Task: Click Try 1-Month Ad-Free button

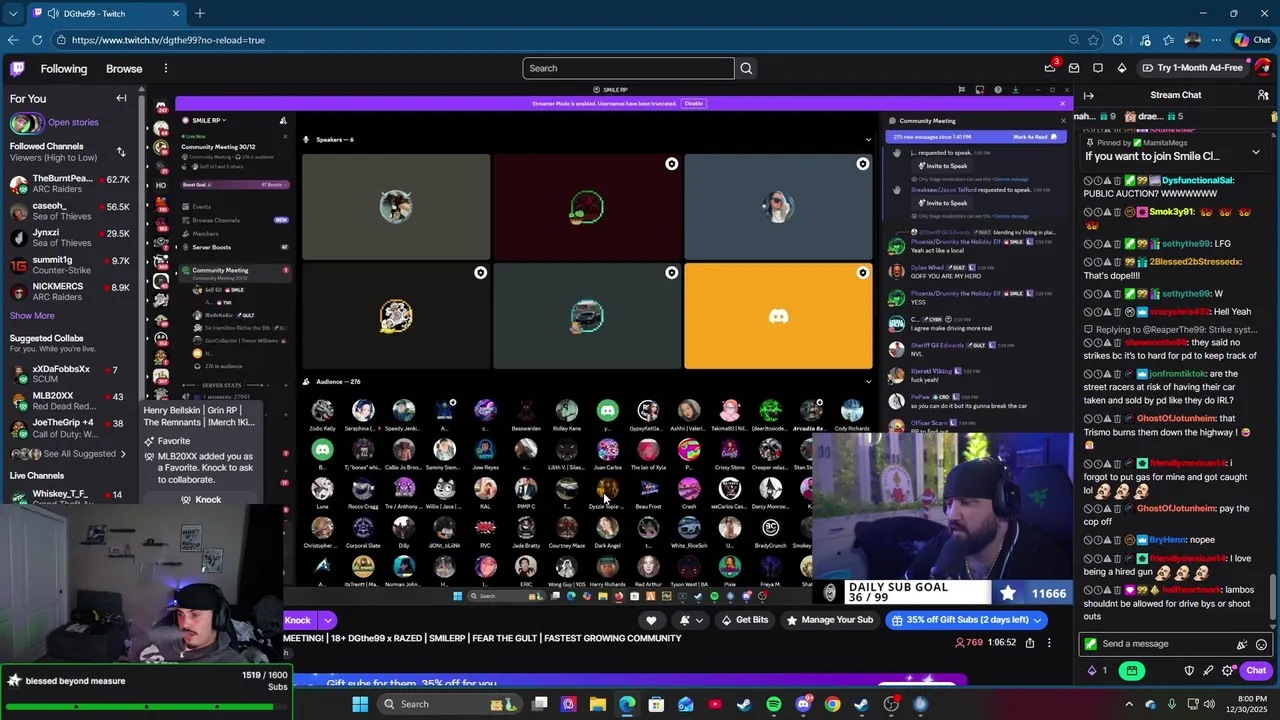Action: click(x=1191, y=68)
